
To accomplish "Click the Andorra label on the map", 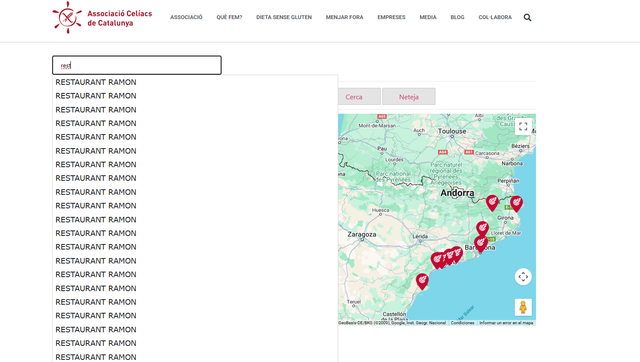I will click(457, 193).
